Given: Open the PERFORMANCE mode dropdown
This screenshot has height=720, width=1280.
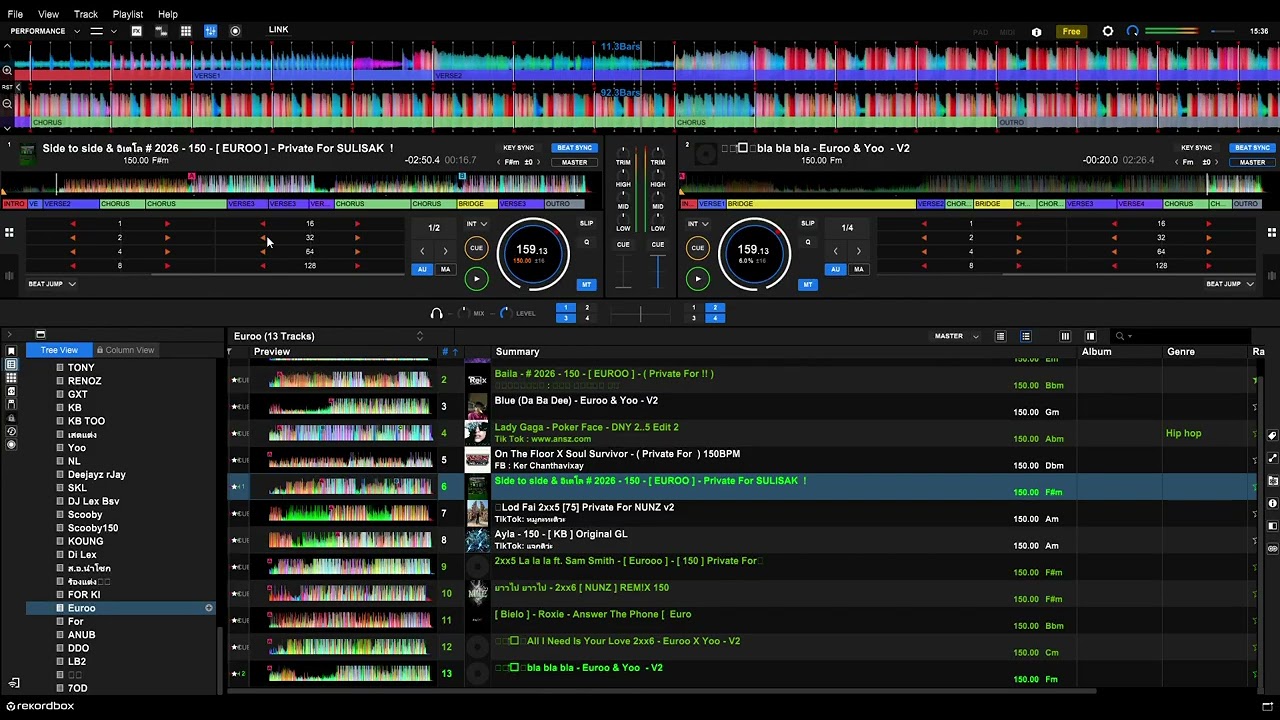Looking at the screenshot, I should tap(44, 31).
